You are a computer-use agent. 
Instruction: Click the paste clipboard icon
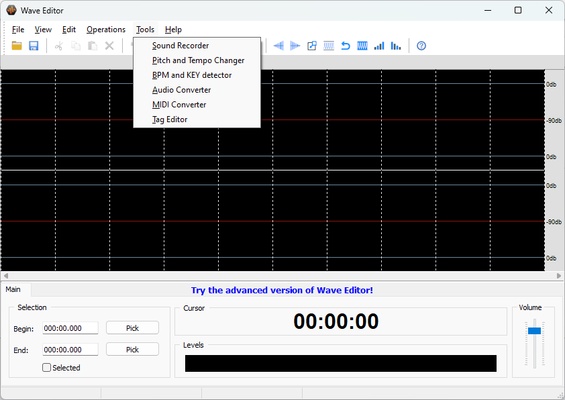click(93, 46)
